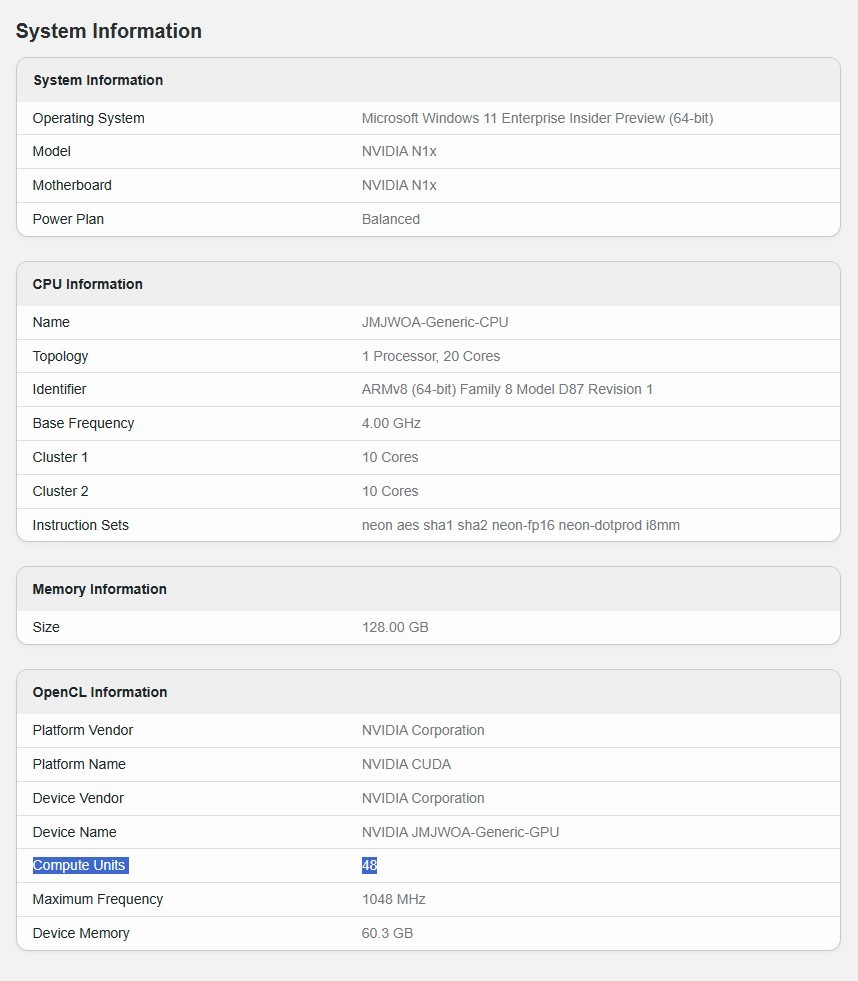Click the 'Memory Information' header
858x981 pixels.
100,589
